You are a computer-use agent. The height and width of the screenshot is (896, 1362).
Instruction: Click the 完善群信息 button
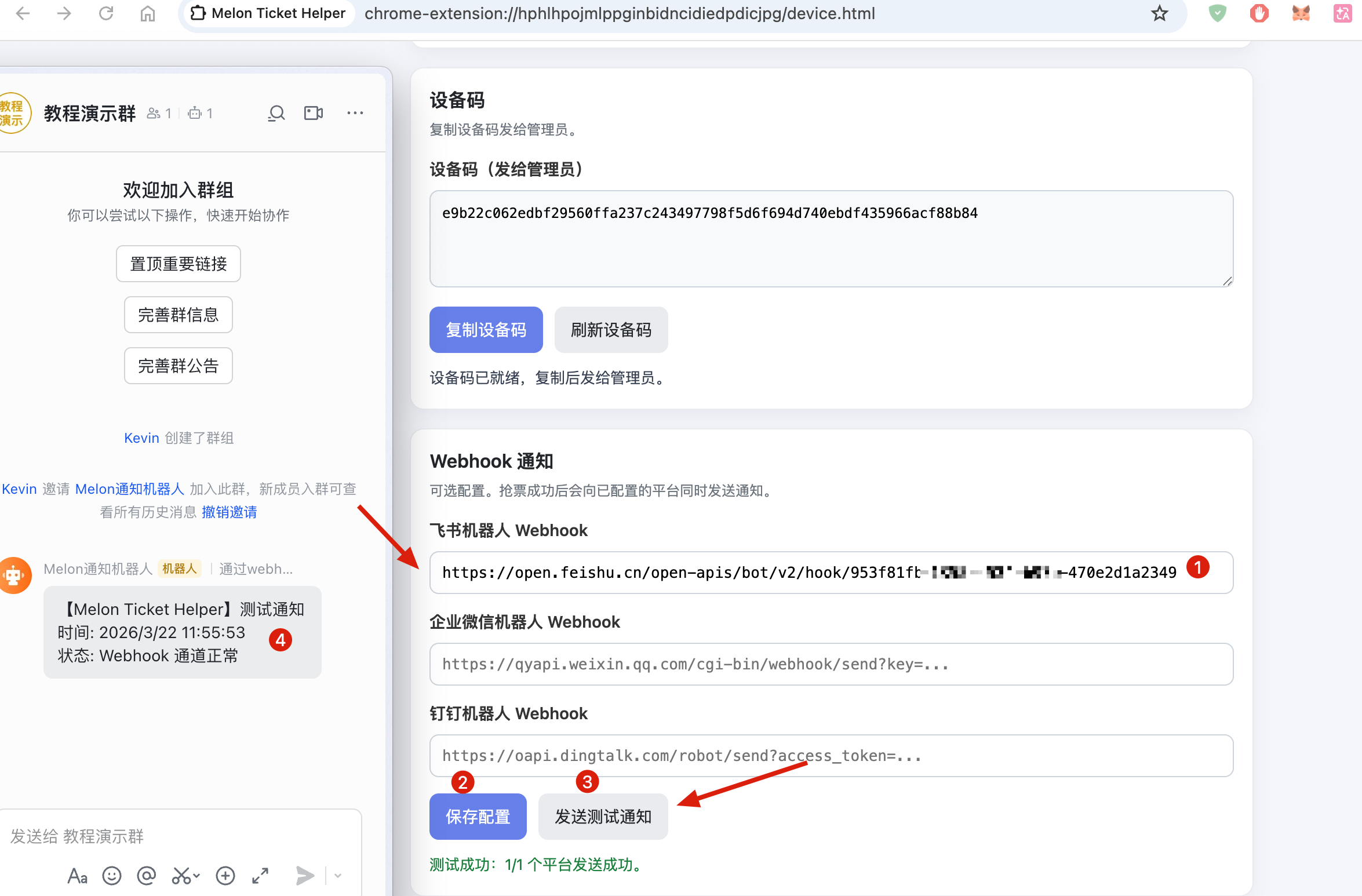click(179, 315)
